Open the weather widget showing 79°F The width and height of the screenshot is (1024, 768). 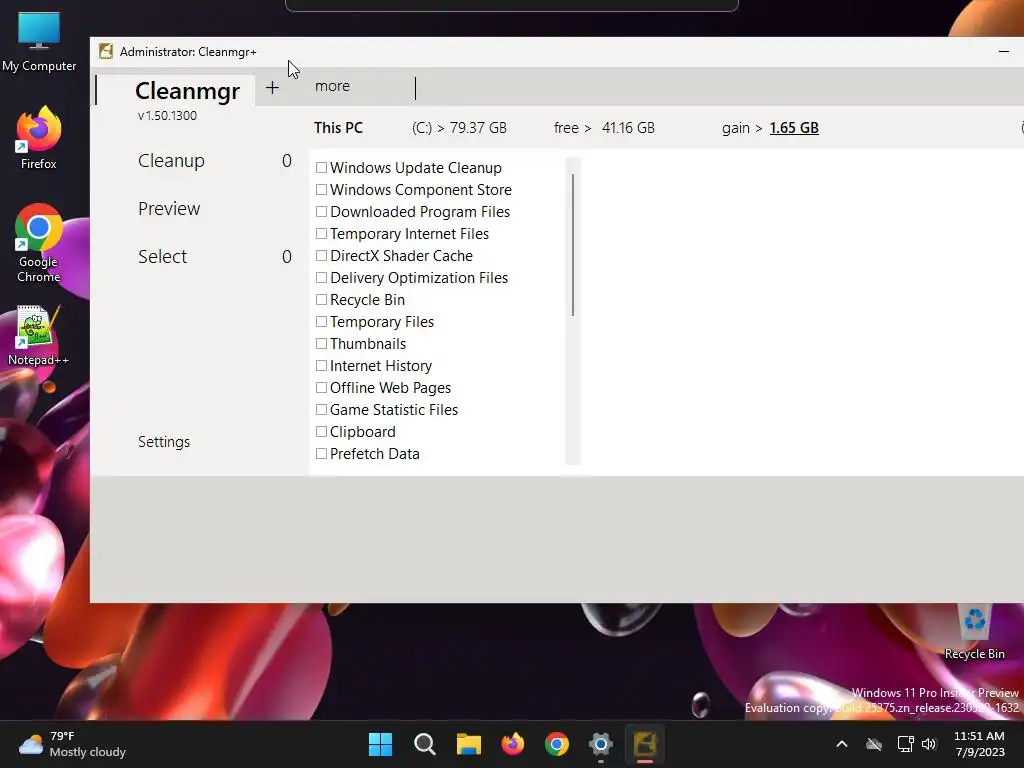point(72,744)
